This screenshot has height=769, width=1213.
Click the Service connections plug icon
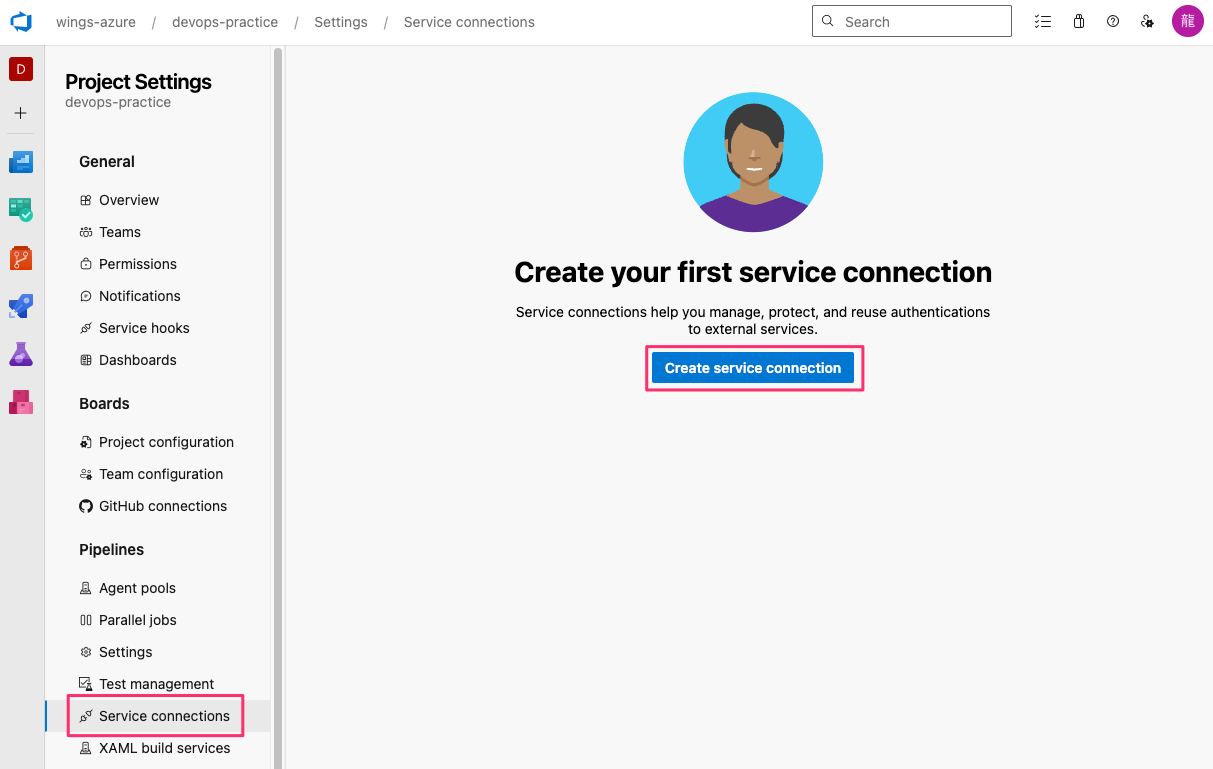[86, 716]
